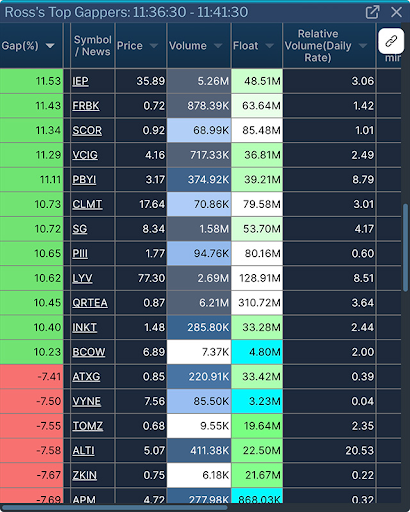Select the PIII ticker link

pyautogui.click(x=80, y=253)
